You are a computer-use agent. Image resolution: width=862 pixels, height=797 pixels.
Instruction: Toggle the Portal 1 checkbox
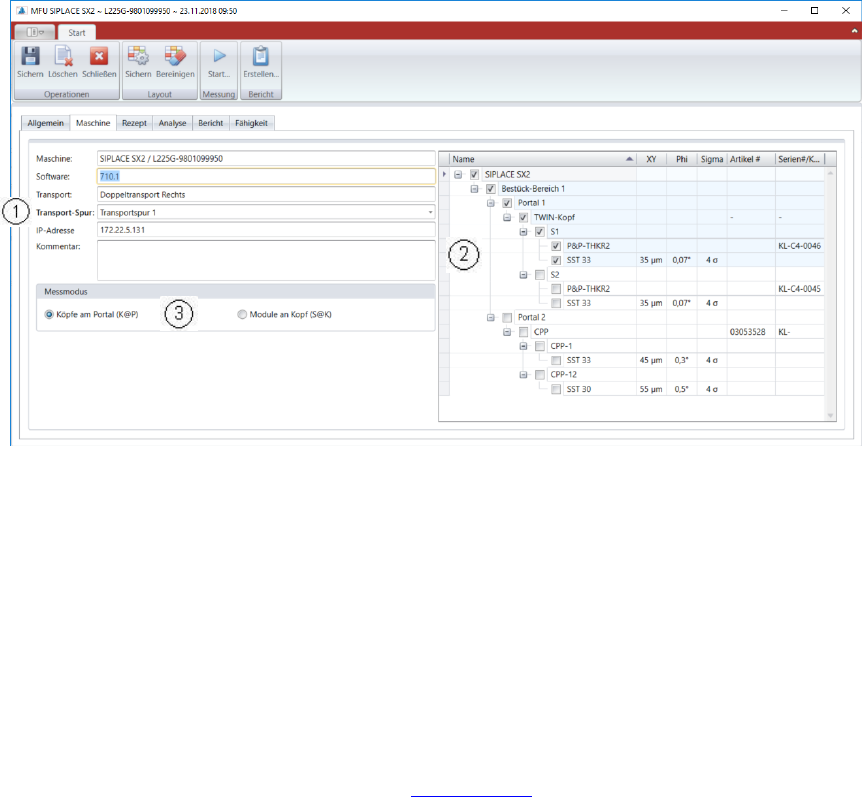click(507, 203)
